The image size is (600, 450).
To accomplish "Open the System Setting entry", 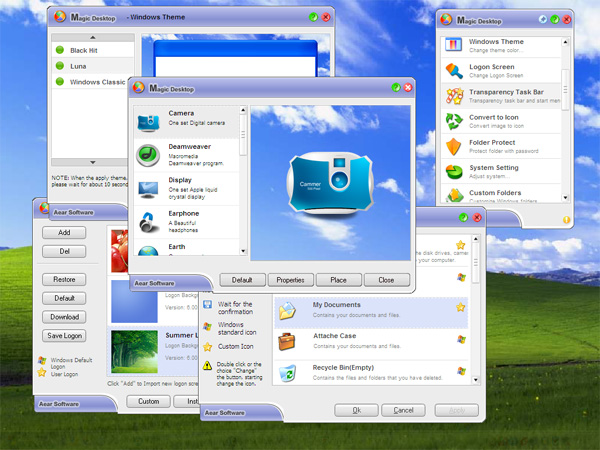I will tap(501, 172).
